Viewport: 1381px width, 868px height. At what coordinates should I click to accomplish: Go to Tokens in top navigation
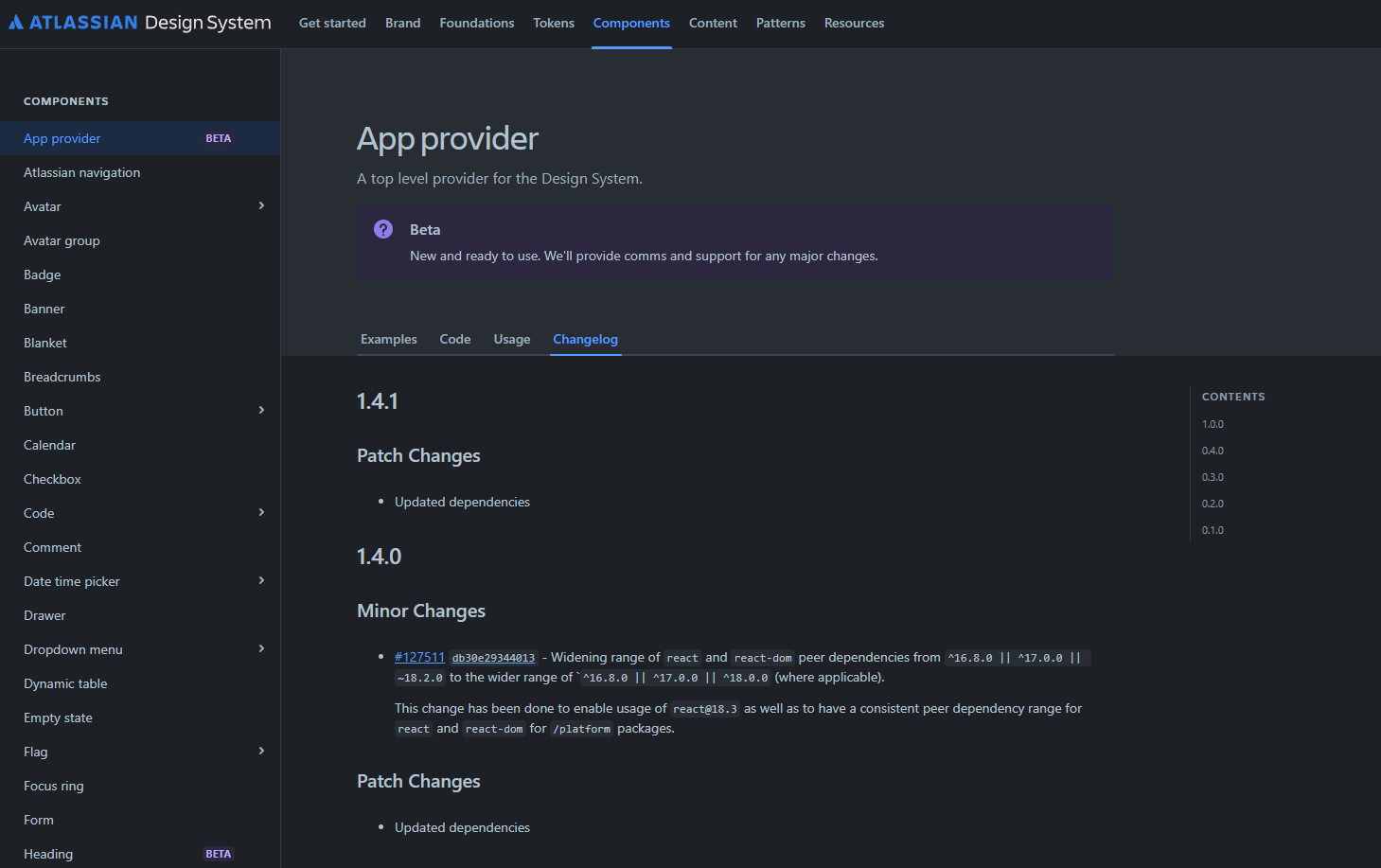[x=554, y=23]
